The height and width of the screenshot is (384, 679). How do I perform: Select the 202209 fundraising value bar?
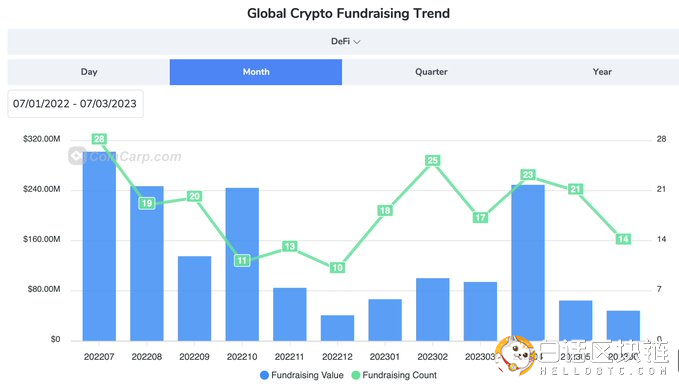[x=194, y=298]
